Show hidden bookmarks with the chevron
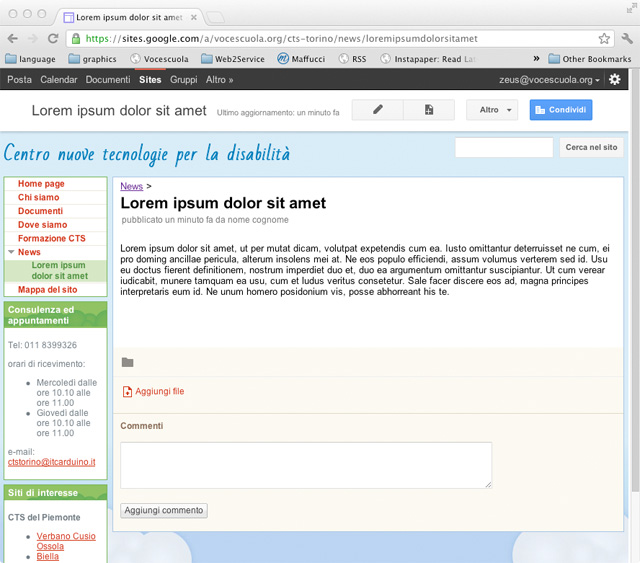The image size is (640, 563). (537, 59)
